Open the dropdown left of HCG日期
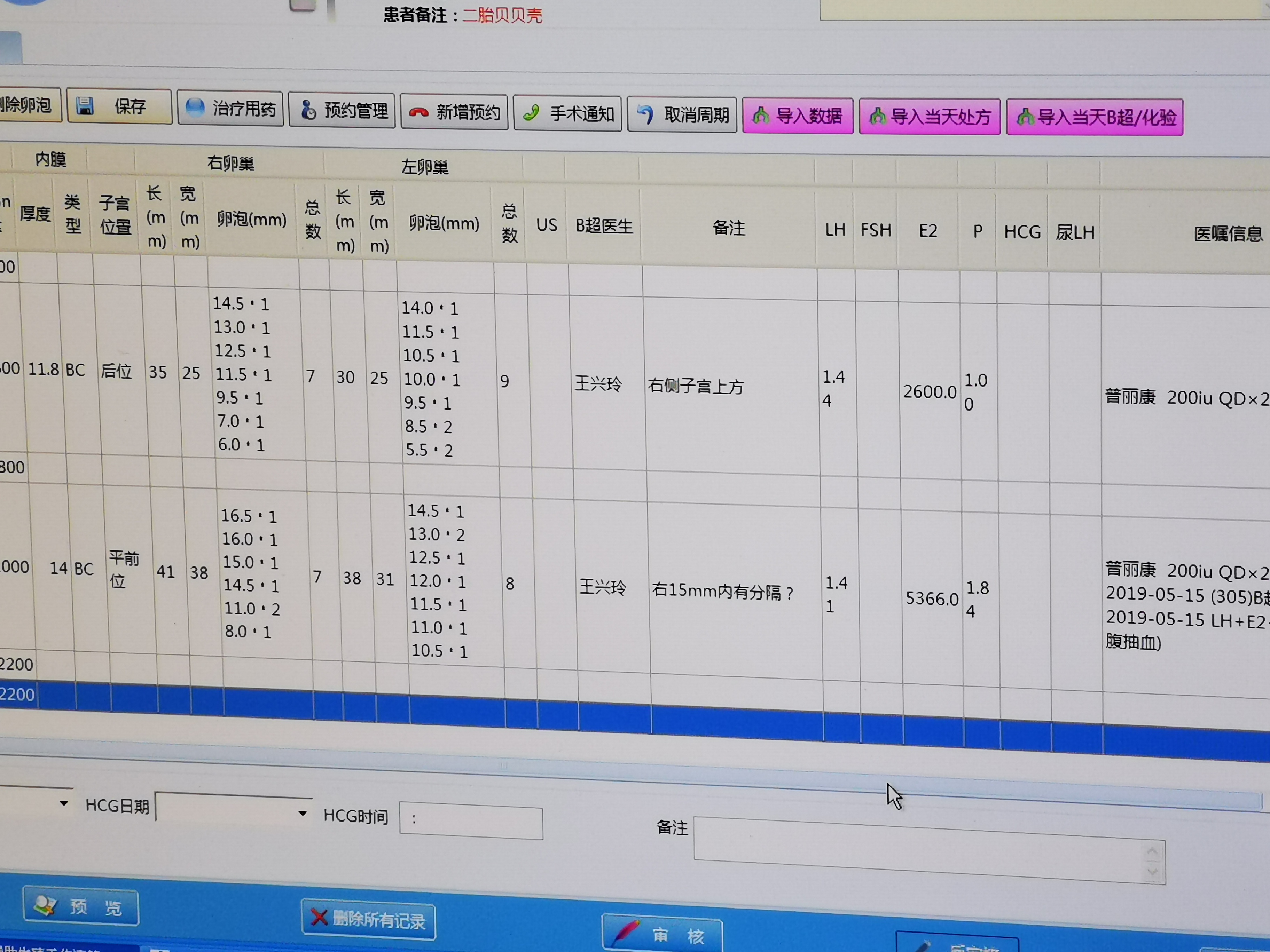Viewport: 1270px width, 952px height. (x=63, y=803)
